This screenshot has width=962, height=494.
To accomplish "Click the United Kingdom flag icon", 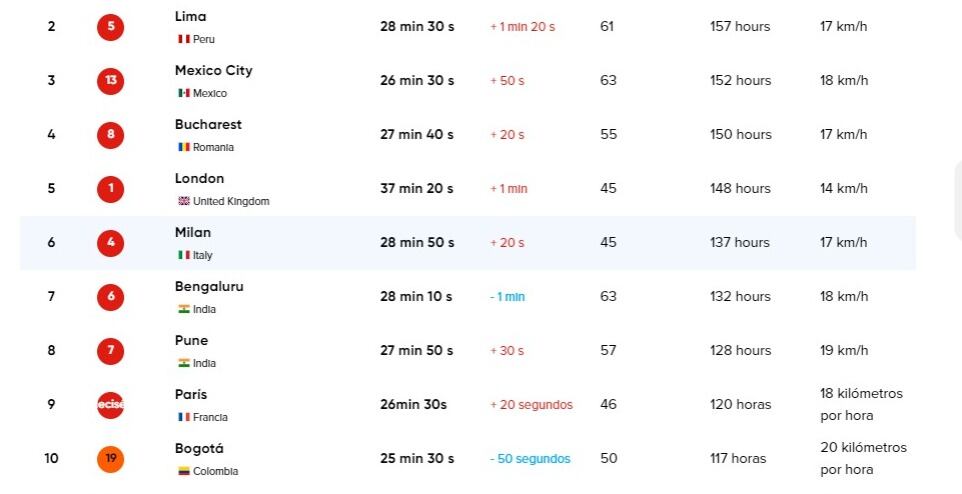I will click(x=184, y=201).
